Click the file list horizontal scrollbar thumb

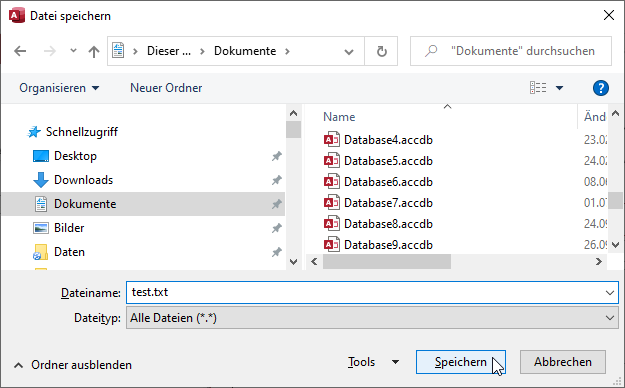tap(387, 262)
